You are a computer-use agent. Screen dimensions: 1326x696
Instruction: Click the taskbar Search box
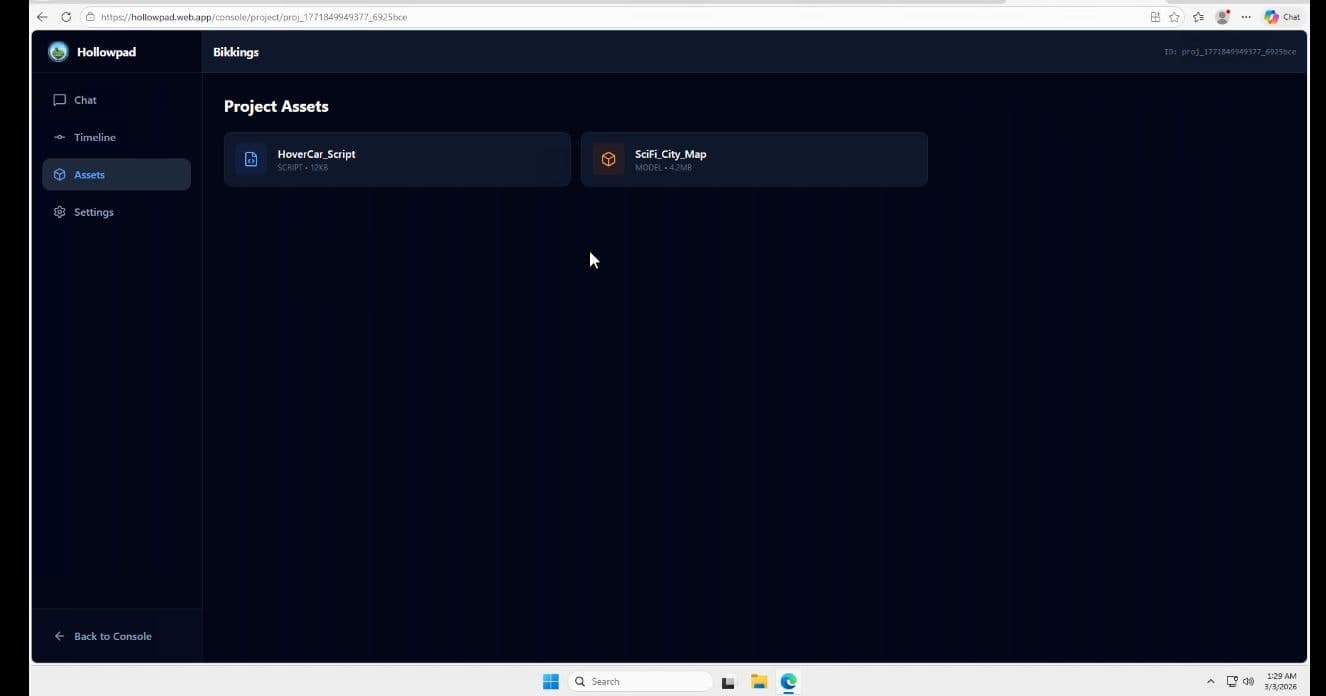(x=640, y=681)
